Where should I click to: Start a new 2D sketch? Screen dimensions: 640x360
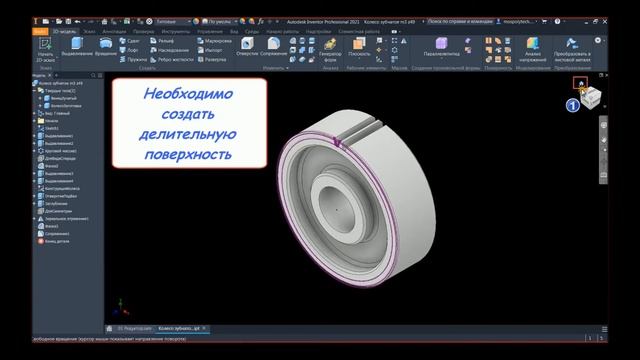tap(45, 50)
